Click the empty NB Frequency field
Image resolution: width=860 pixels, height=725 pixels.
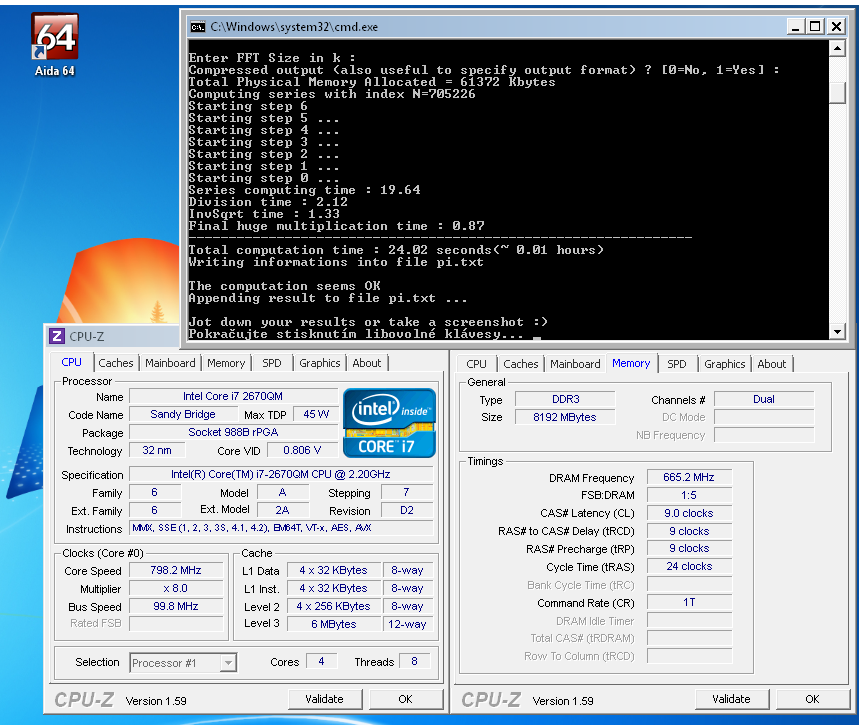click(x=764, y=435)
